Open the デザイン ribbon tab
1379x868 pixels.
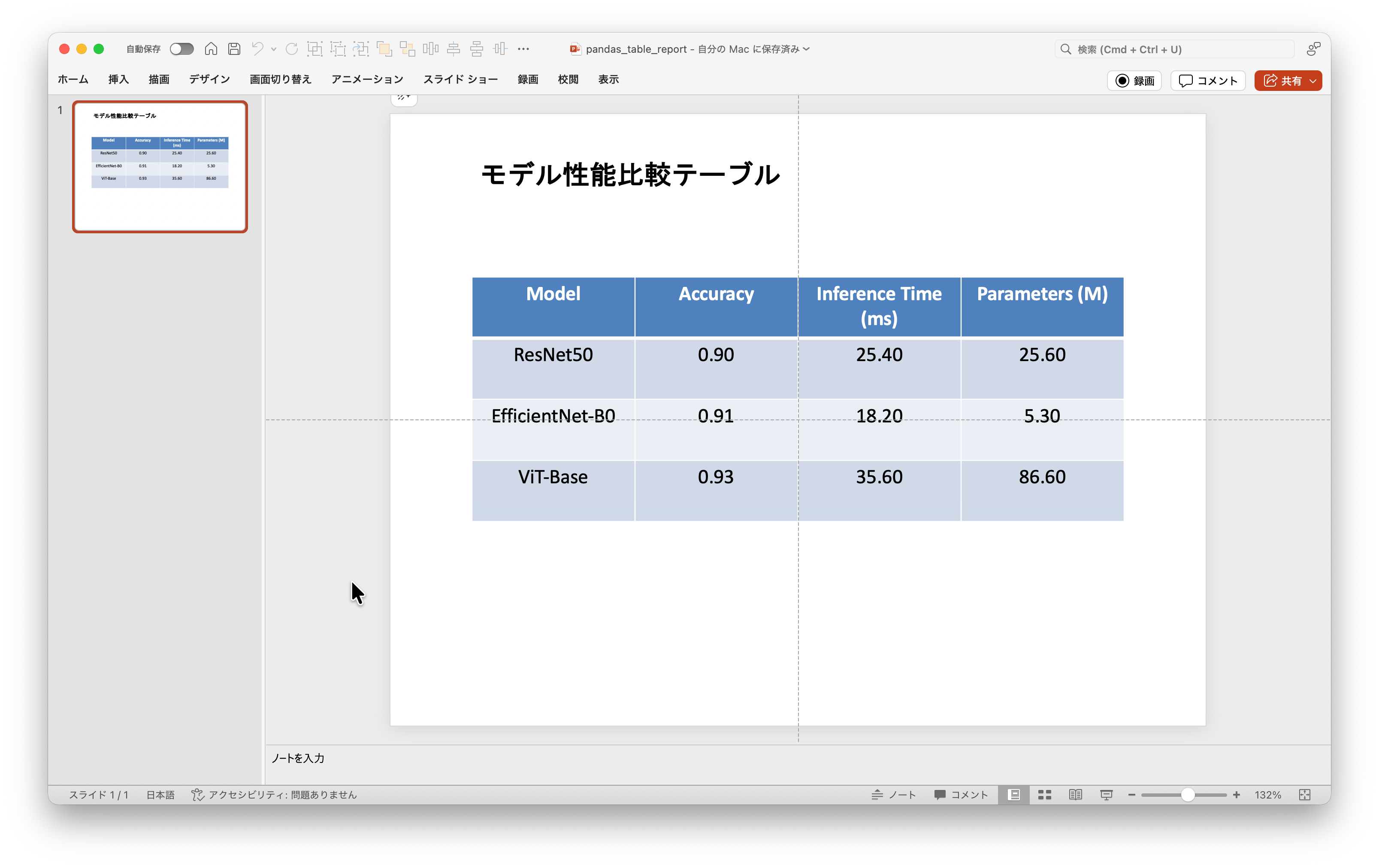[x=209, y=80]
